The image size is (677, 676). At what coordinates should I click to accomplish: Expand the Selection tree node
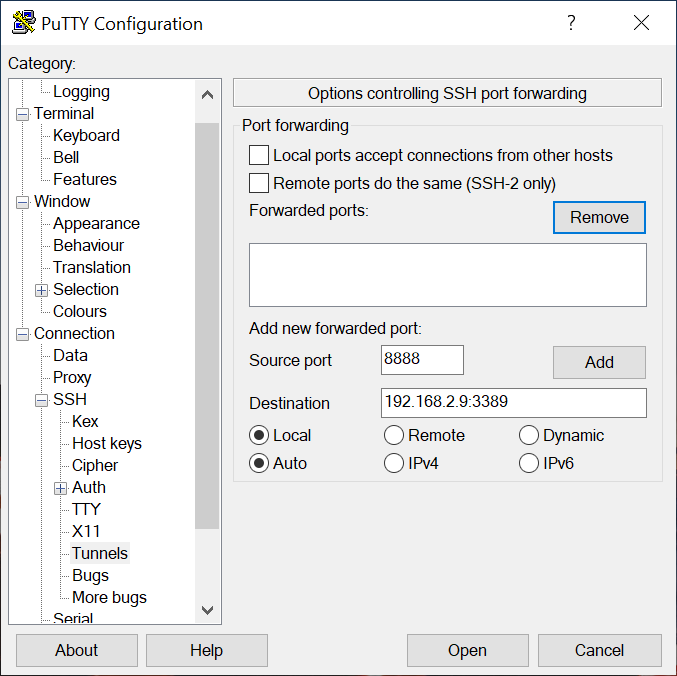pos(41,290)
